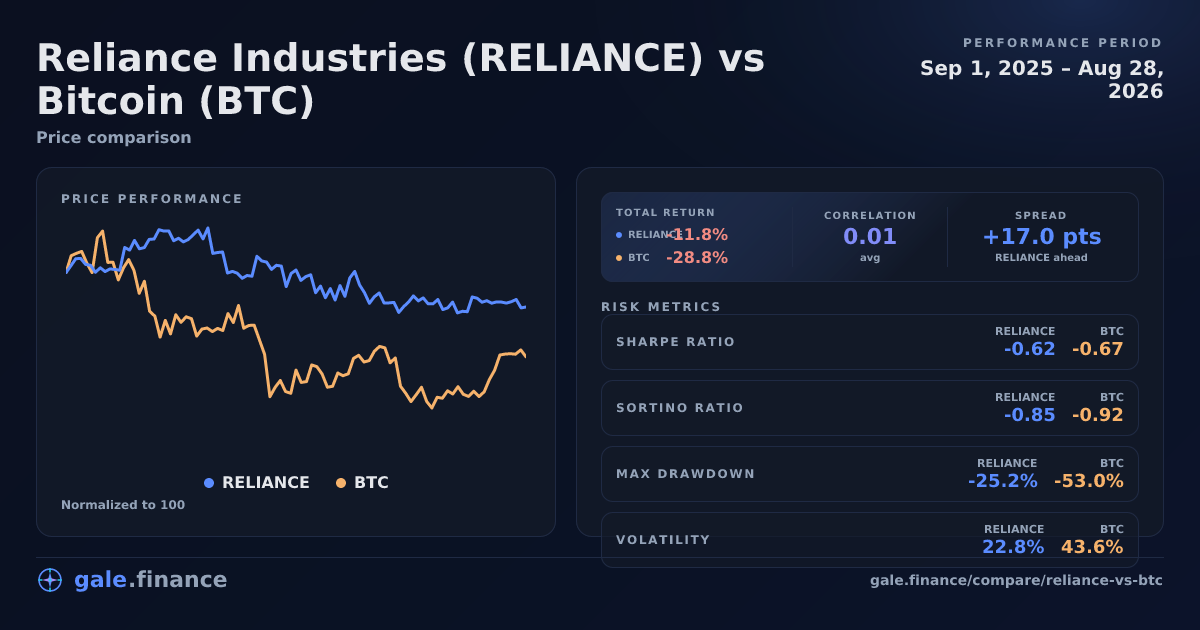Viewport: 1200px width, 630px height.
Task: Open the gale.finance/compare/reliance-vs-btc link
Action: tap(1016, 580)
